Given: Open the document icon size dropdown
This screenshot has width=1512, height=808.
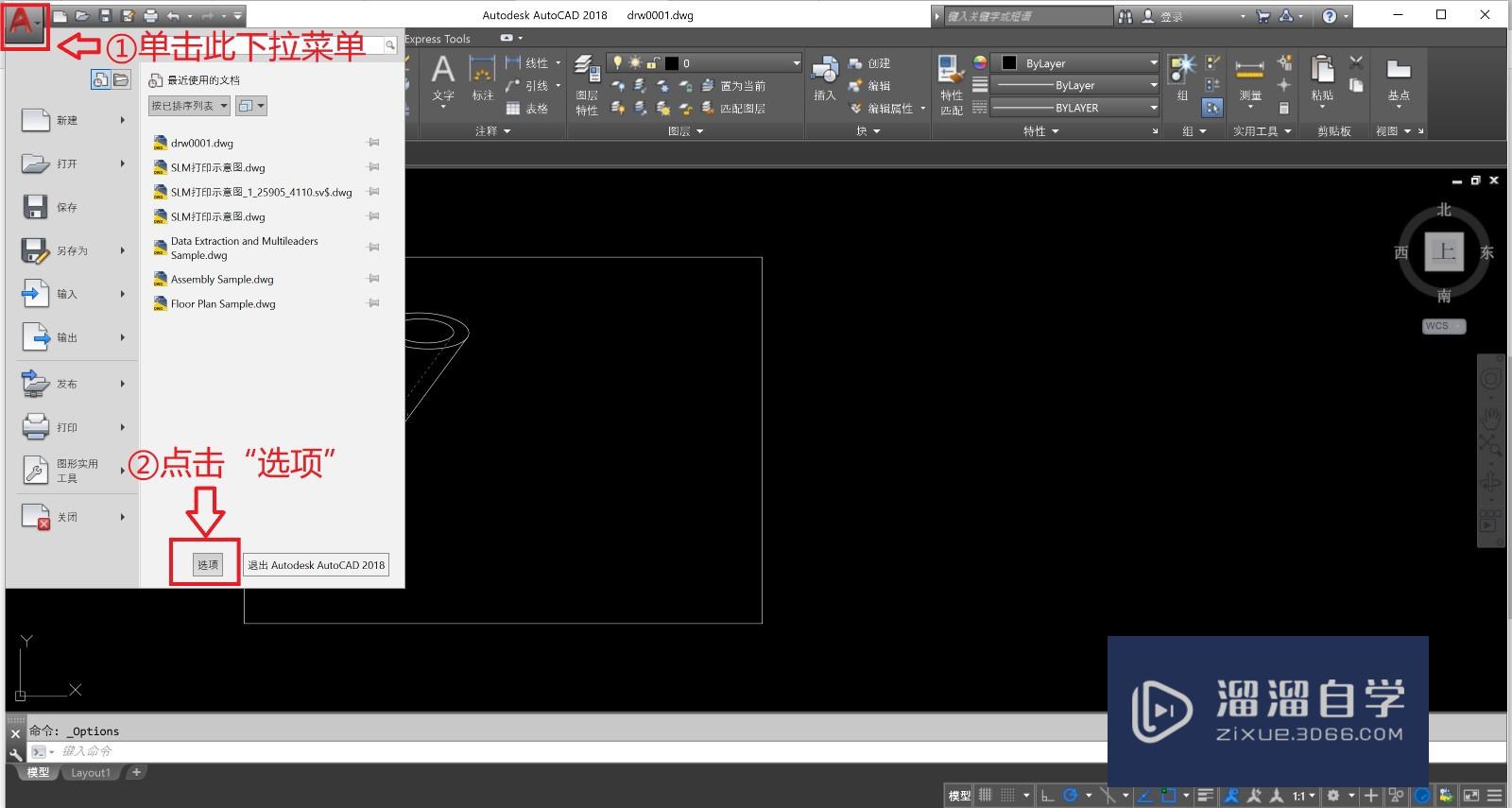Looking at the screenshot, I should point(250,106).
